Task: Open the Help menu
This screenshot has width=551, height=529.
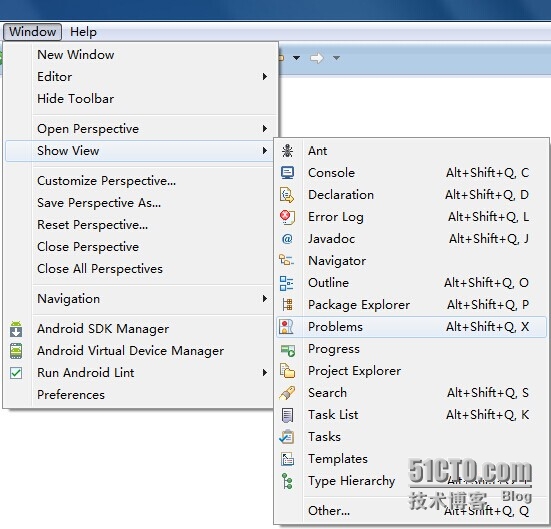Action: click(83, 32)
